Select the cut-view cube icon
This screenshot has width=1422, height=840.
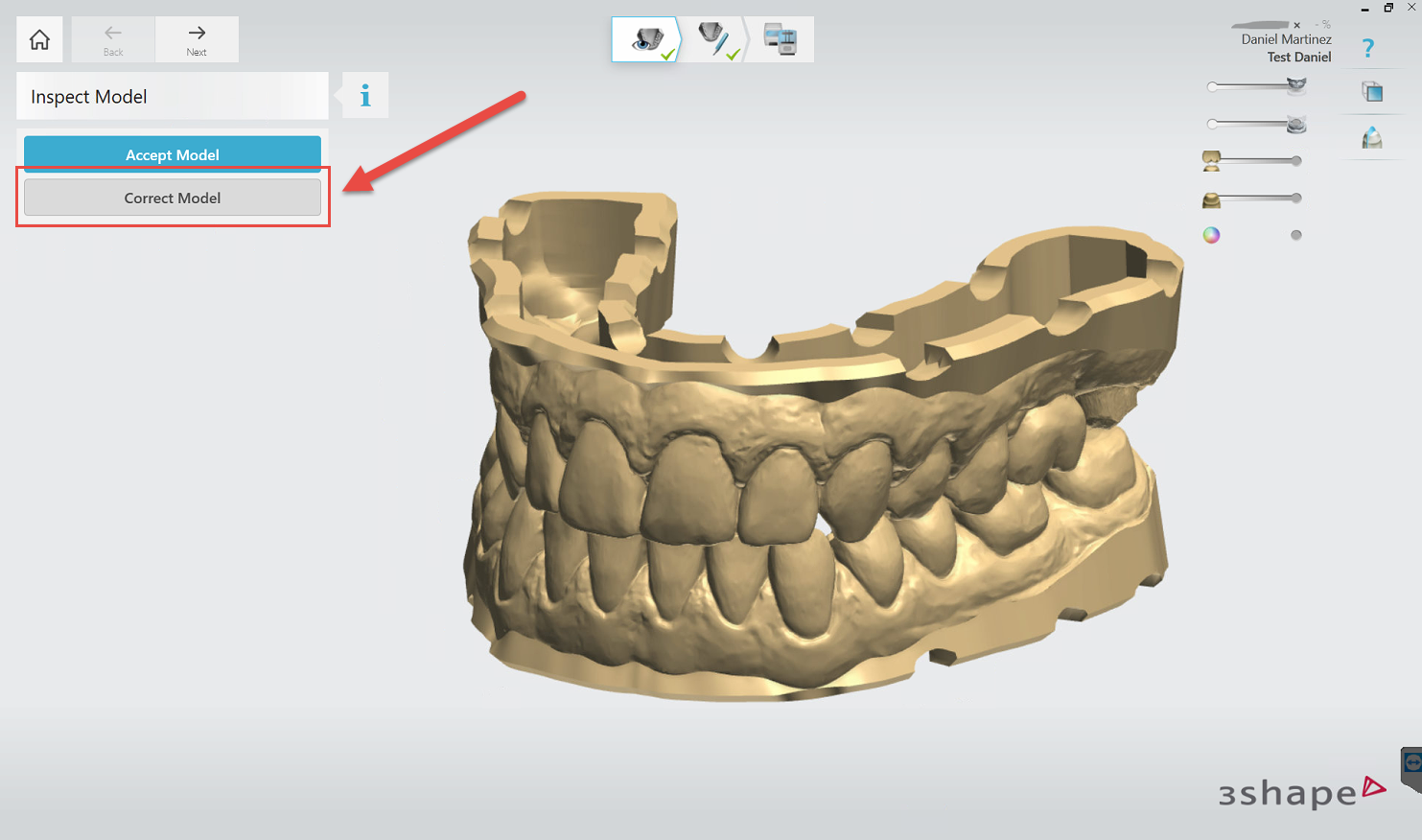[x=1372, y=91]
